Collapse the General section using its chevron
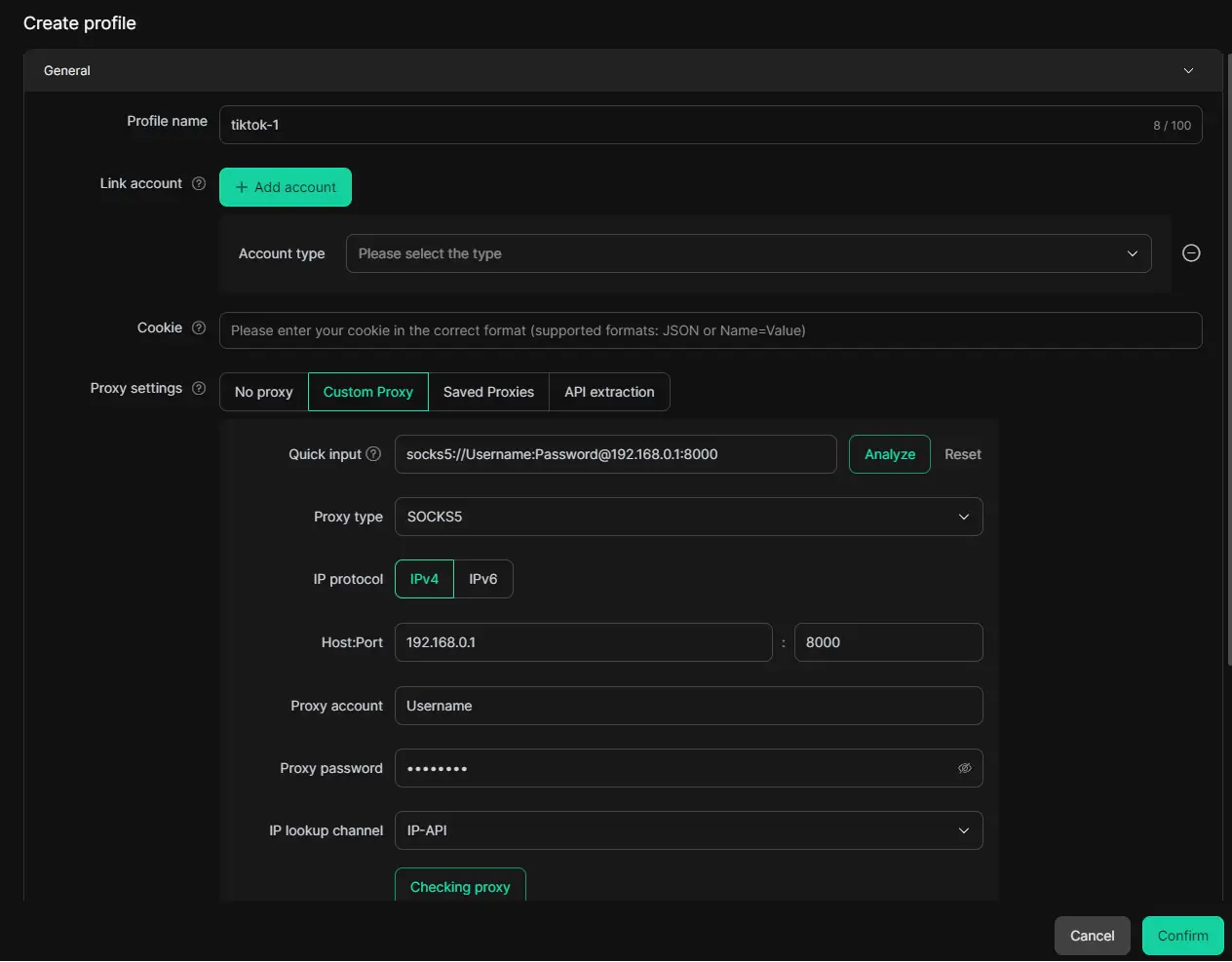This screenshot has height=962, width=1232. point(1188,70)
